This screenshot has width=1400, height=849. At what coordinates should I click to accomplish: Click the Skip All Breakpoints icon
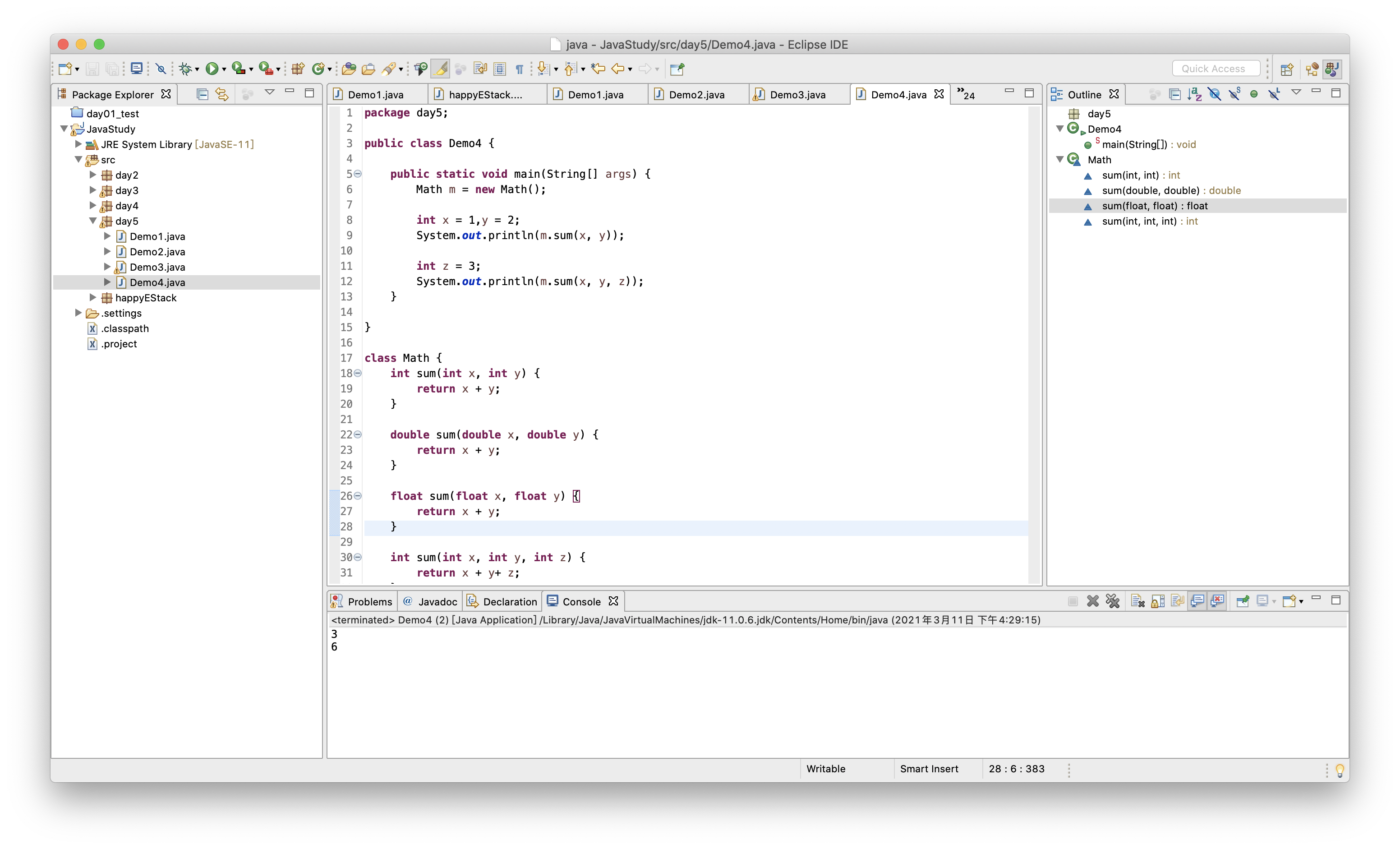click(161, 69)
